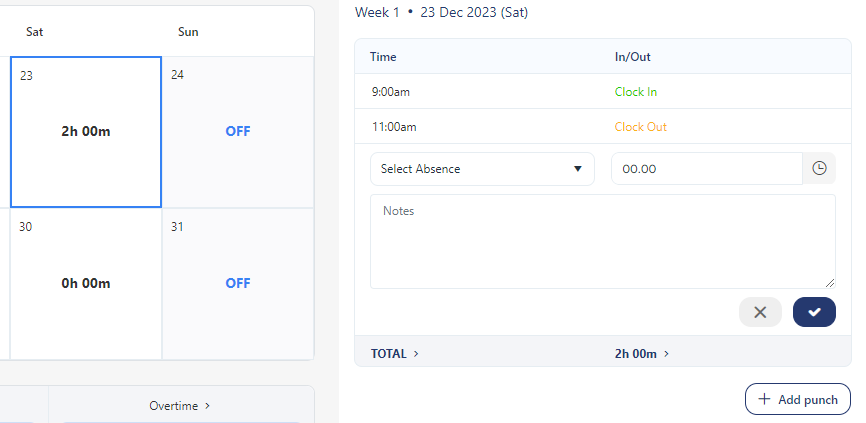Open the Select Absence dropdown
This screenshot has height=423, width=866.
click(482, 169)
